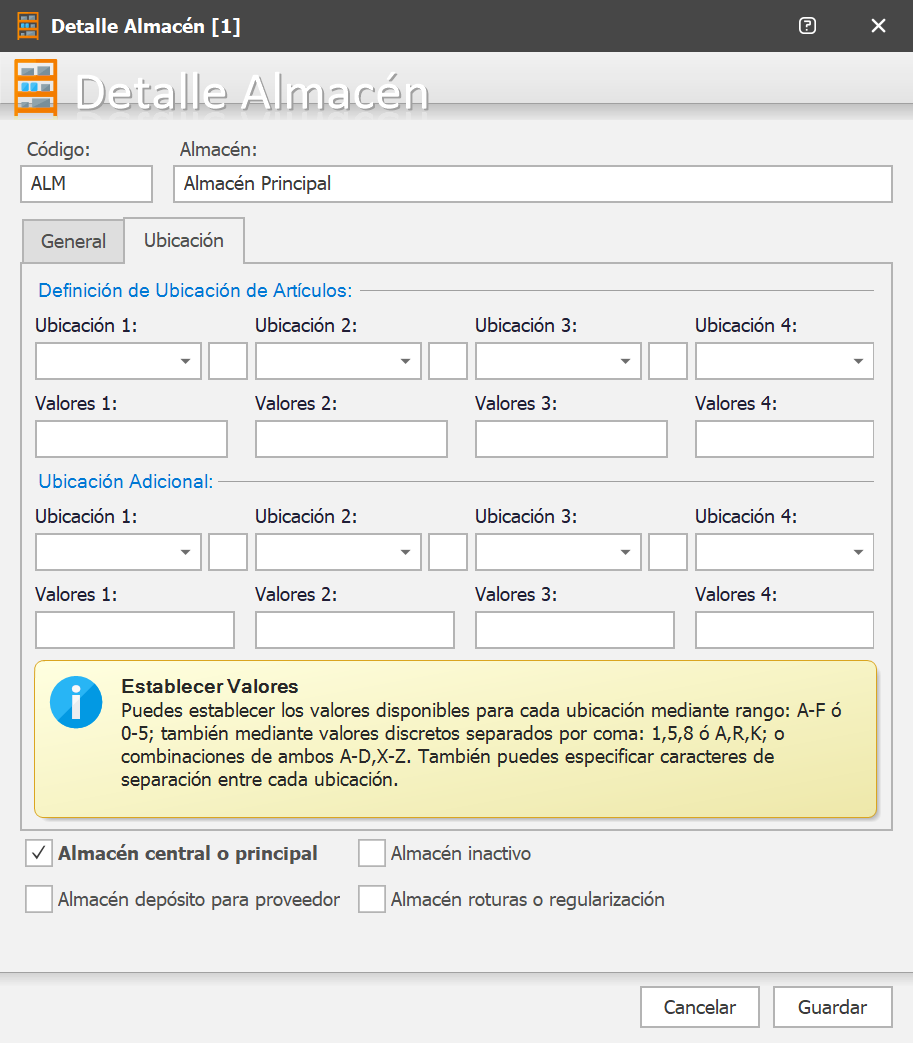Expand Ubicación 2 dropdown under Ubicación Adicional
The width and height of the screenshot is (913, 1043).
click(338, 552)
